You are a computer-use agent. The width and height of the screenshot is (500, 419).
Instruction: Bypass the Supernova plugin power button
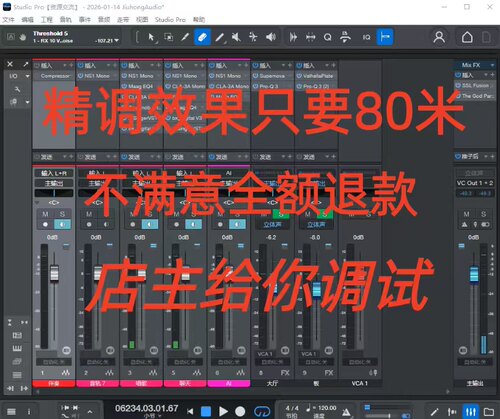pyautogui.click(x=255, y=76)
